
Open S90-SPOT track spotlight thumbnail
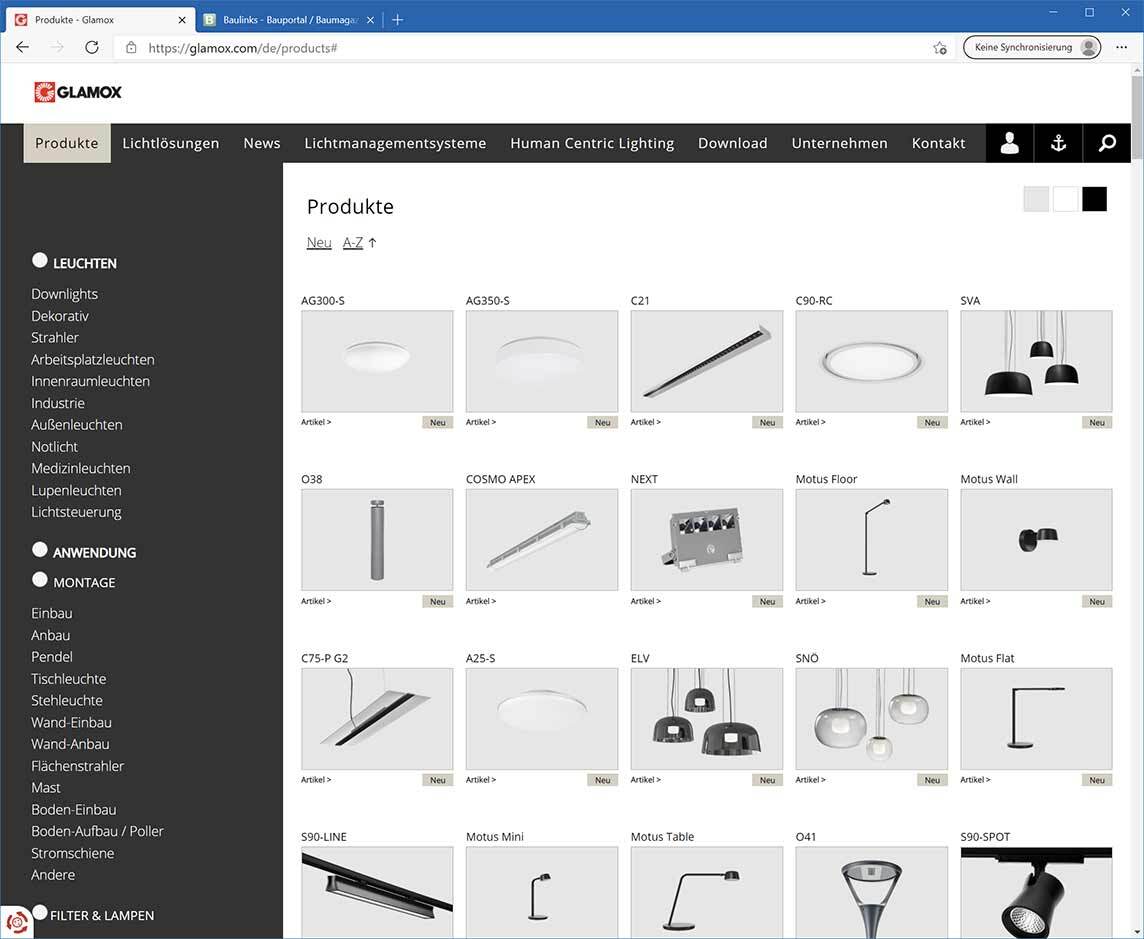(1036, 892)
